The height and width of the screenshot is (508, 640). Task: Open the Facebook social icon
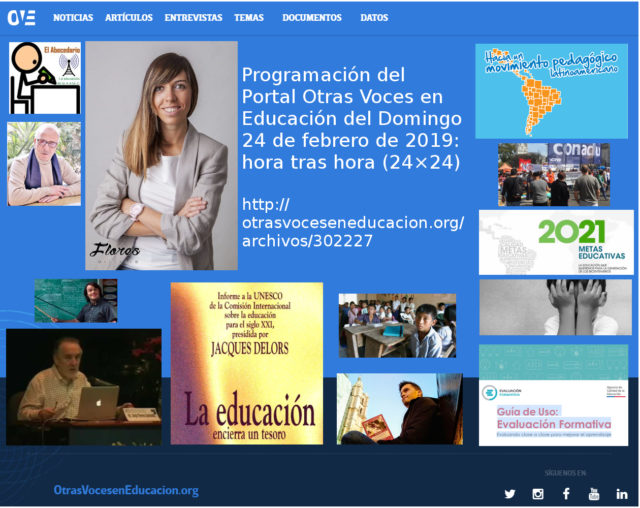coord(566,494)
